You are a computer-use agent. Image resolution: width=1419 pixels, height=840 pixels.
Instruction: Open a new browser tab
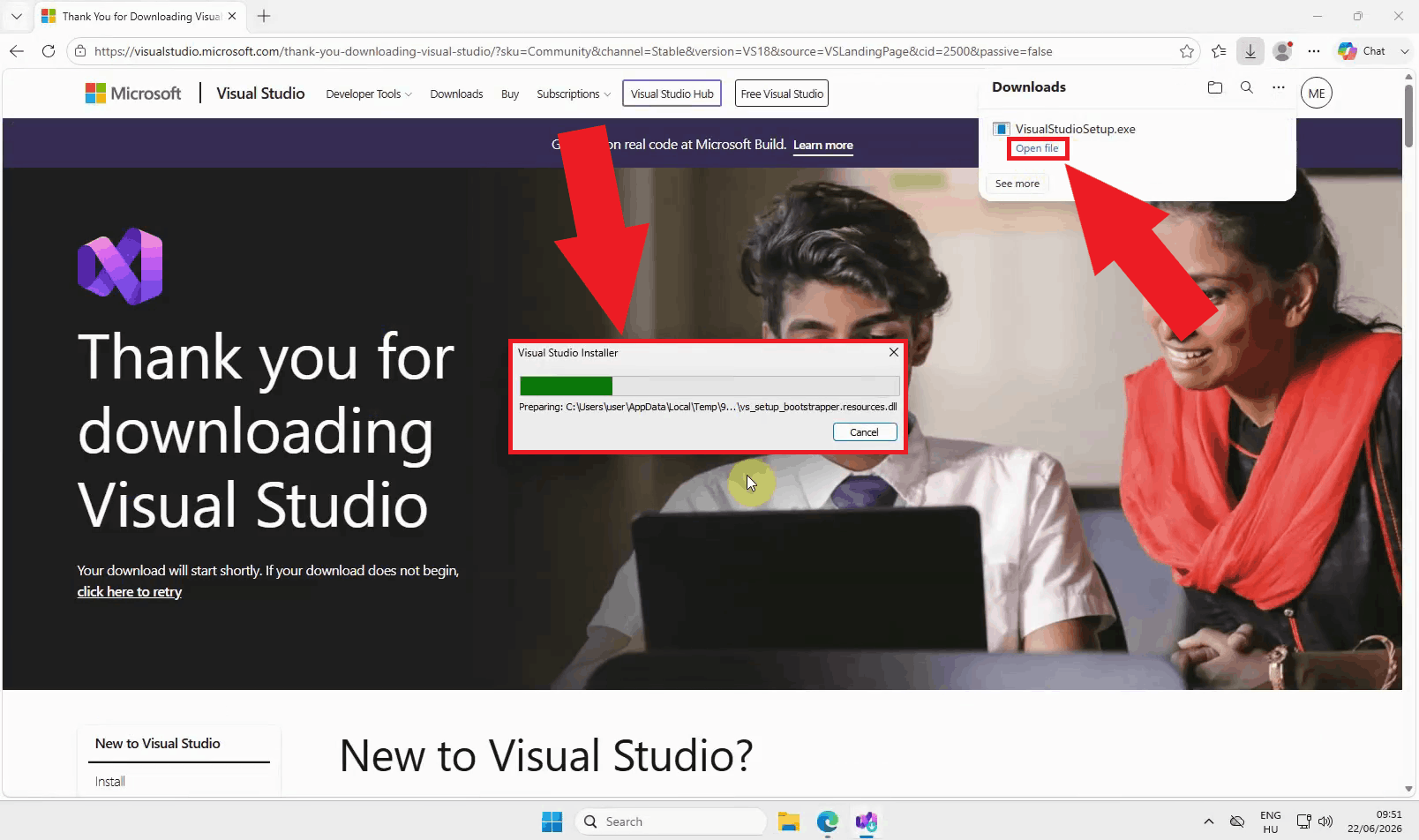pyautogui.click(x=264, y=16)
